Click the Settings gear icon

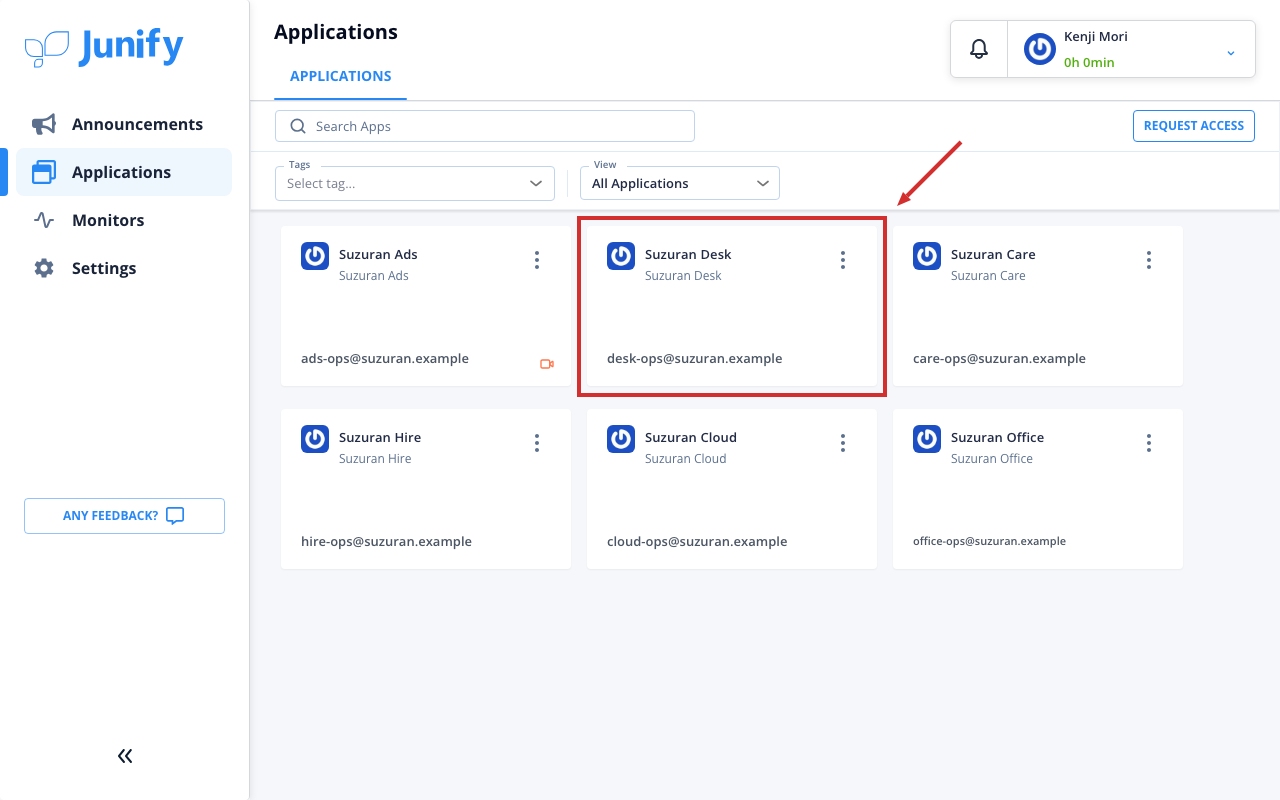coord(44,268)
